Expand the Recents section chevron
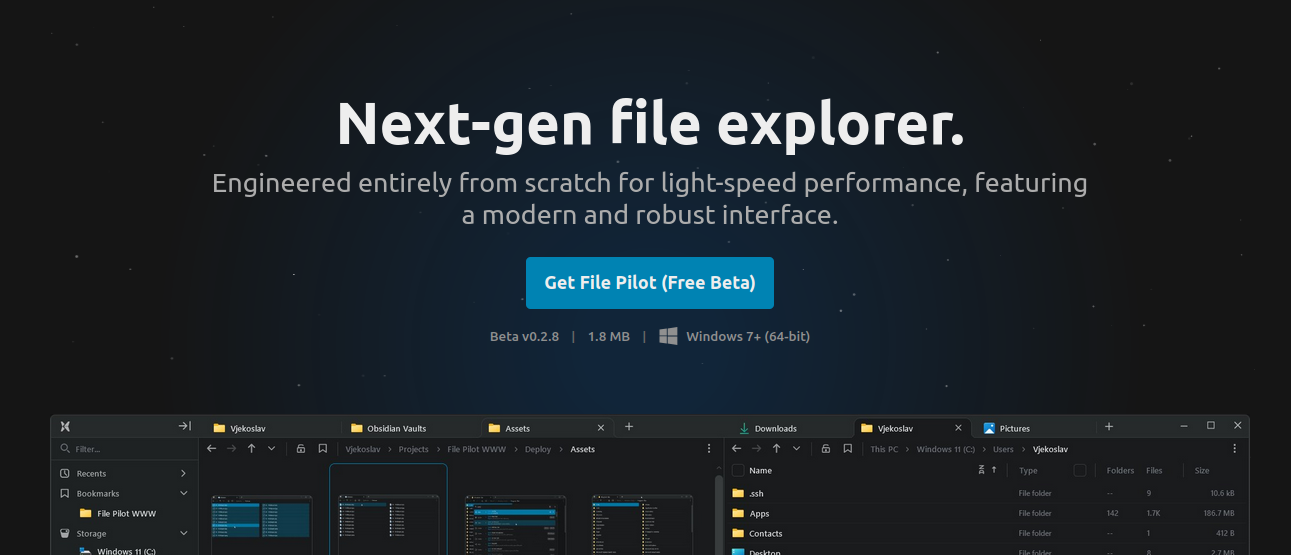Viewport: 1291px width, 555px height. 183,473
